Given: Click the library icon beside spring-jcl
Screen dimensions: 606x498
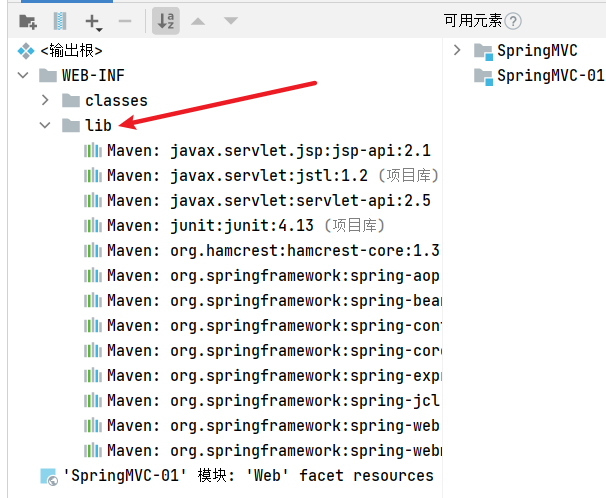Looking at the screenshot, I should (93, 400).
